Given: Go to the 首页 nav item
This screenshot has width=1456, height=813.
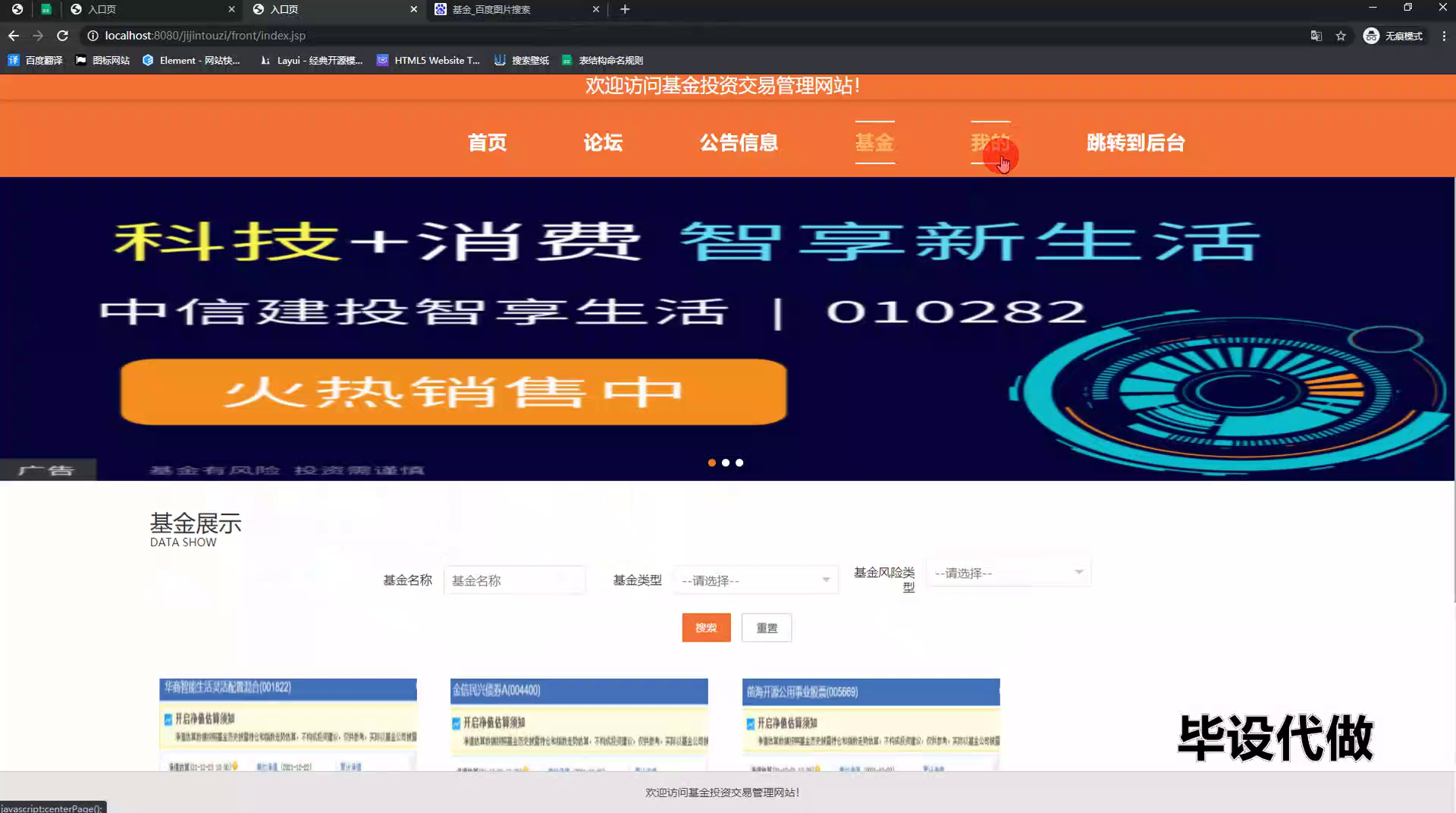Looking at the screenshot, I should click(487, 143).
